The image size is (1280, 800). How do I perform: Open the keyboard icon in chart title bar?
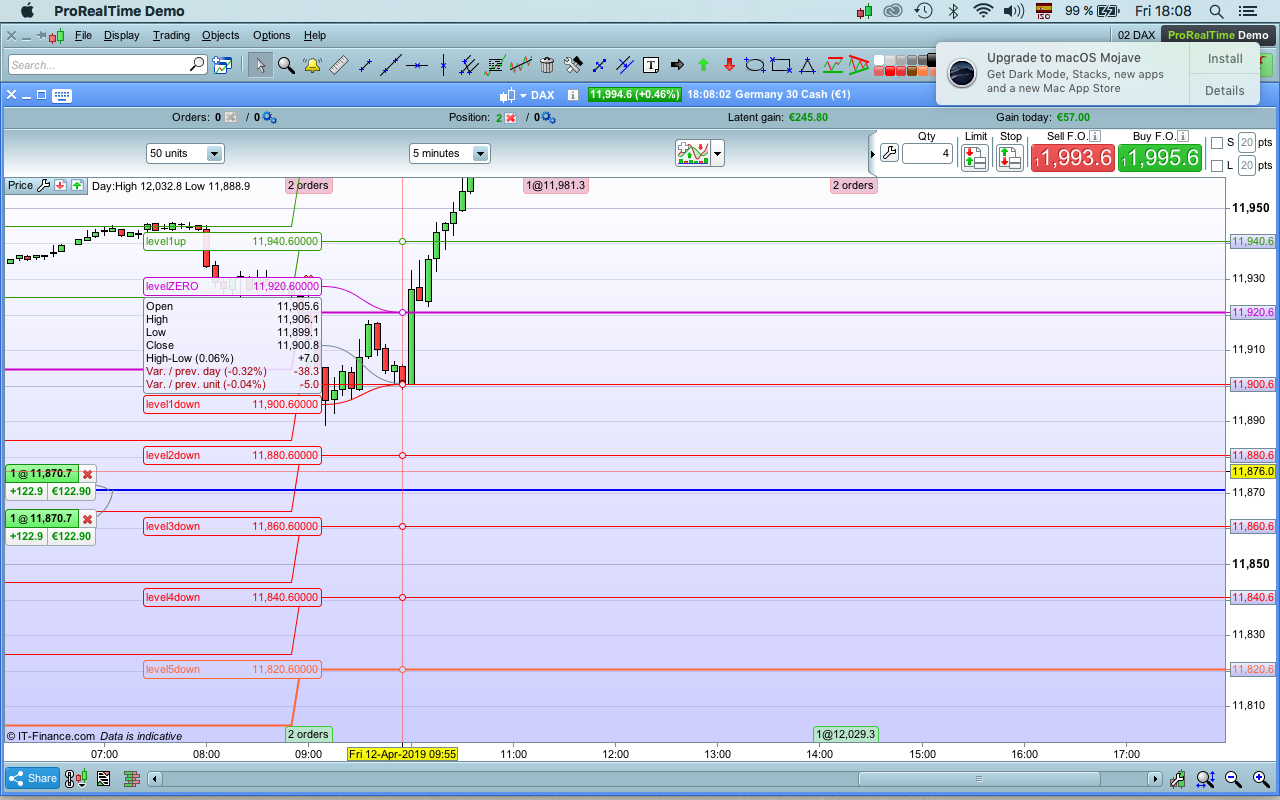(x=61, y=95)
